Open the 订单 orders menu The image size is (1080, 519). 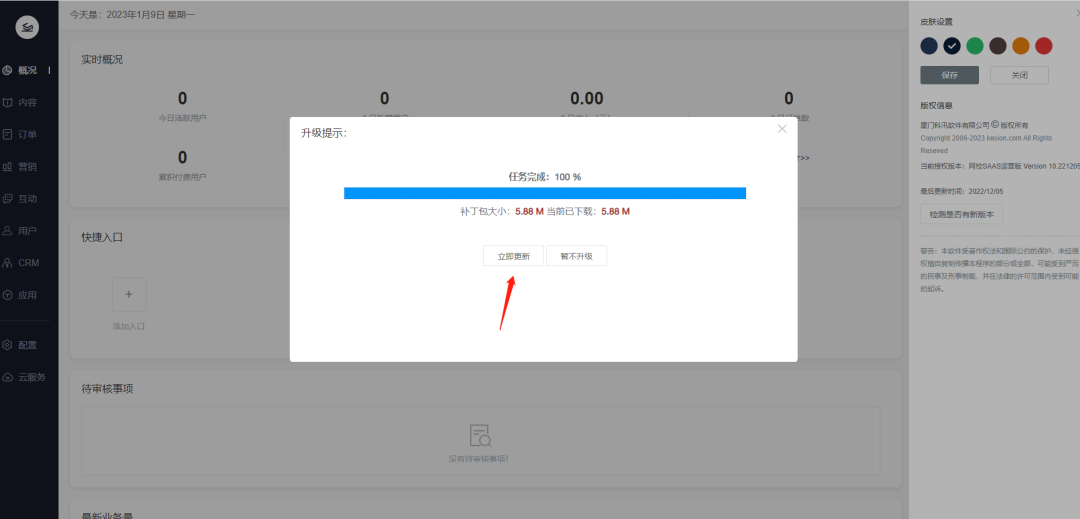(x=28, y=134)
